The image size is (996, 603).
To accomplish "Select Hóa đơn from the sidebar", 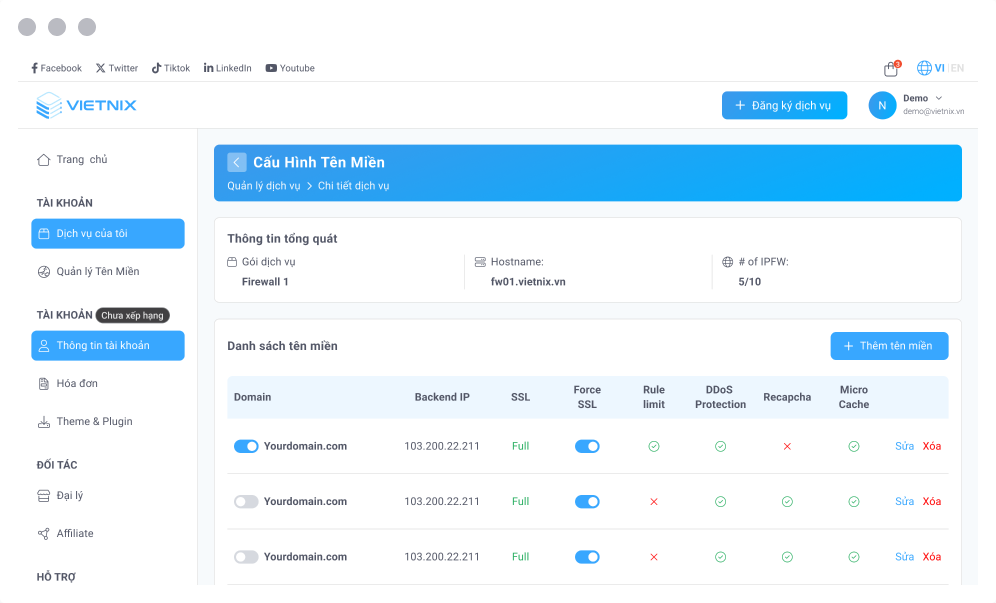I will [76, 383].
